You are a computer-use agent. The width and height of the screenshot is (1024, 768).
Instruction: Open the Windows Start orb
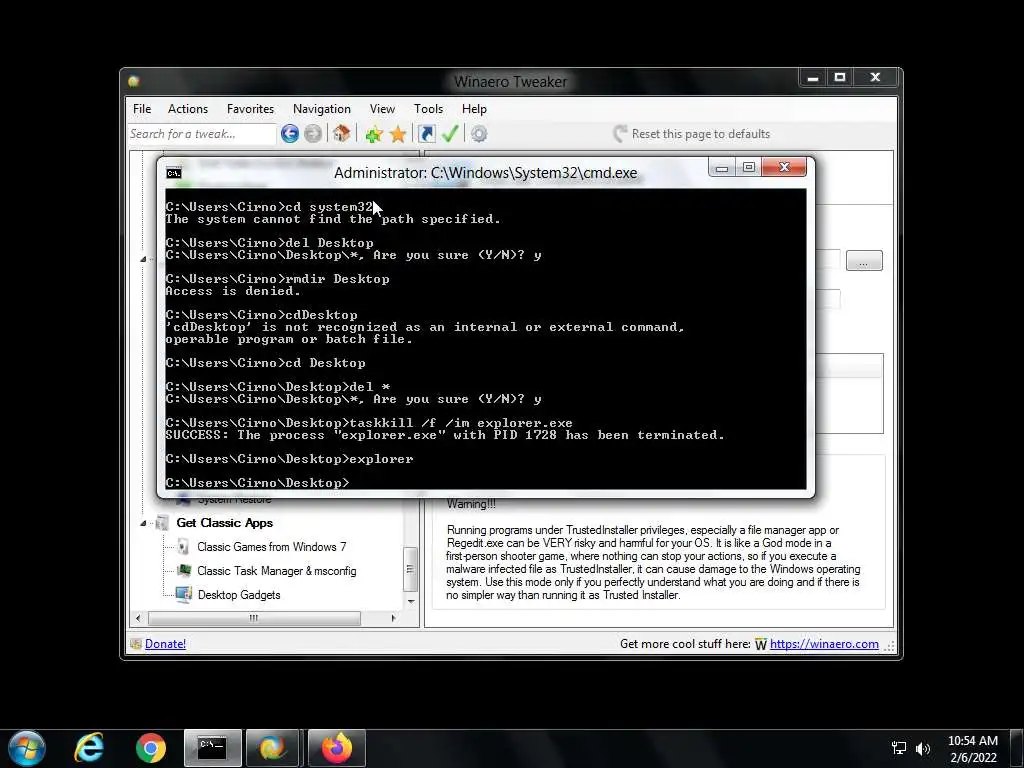[x=27, y=748]
